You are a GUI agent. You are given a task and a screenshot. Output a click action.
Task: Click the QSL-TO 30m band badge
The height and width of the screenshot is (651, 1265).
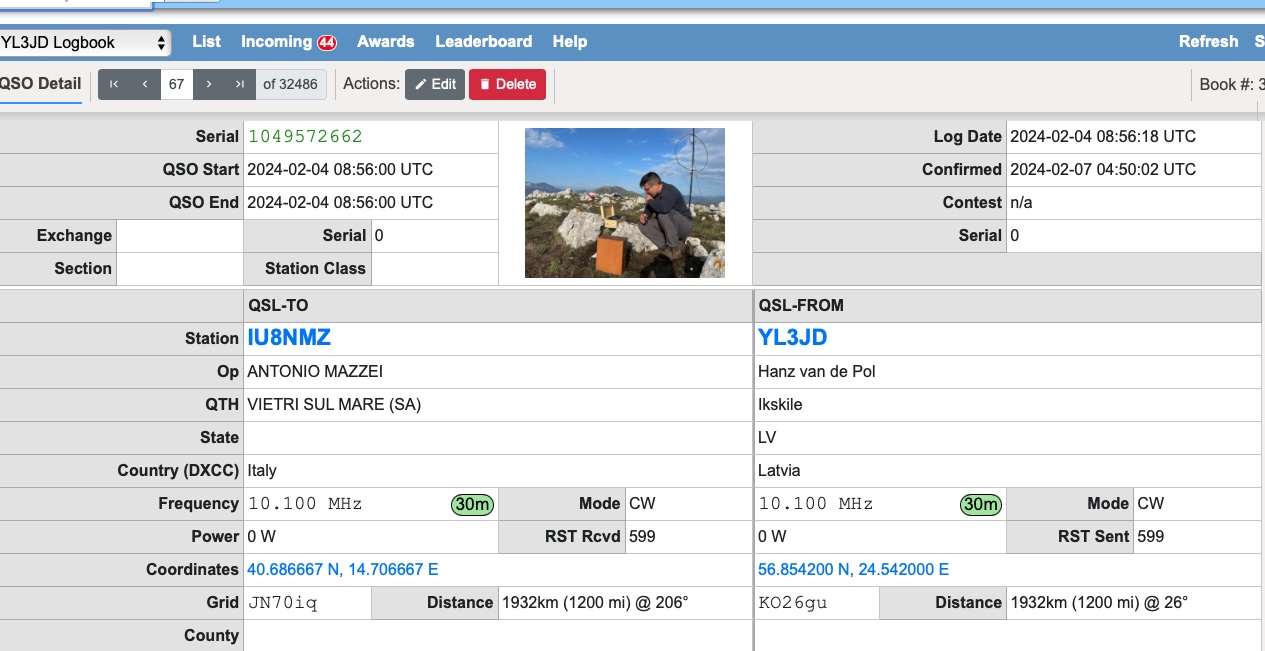pyautogui.click(x=472, y=504)
